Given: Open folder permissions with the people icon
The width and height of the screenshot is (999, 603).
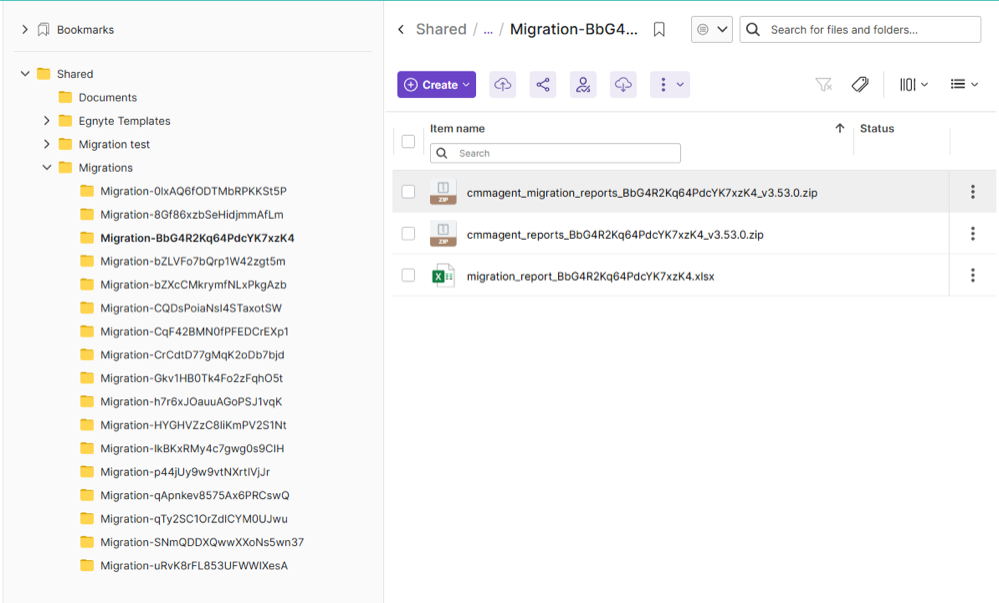Looking at the screenshot, I should pos(582,84).
